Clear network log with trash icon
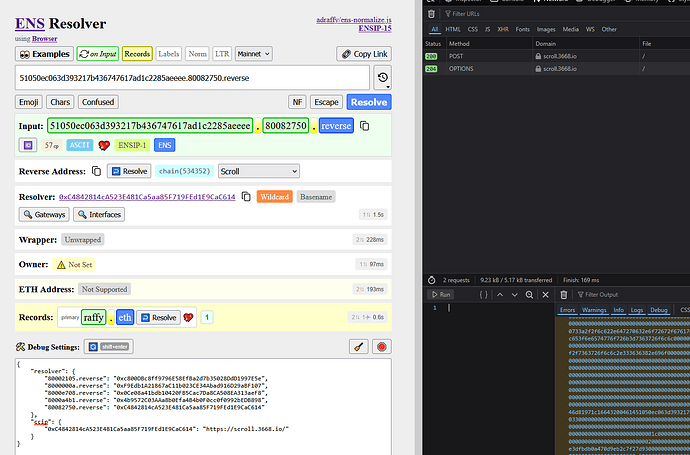This screenshot has width=690, height=455. pos(431,14)
